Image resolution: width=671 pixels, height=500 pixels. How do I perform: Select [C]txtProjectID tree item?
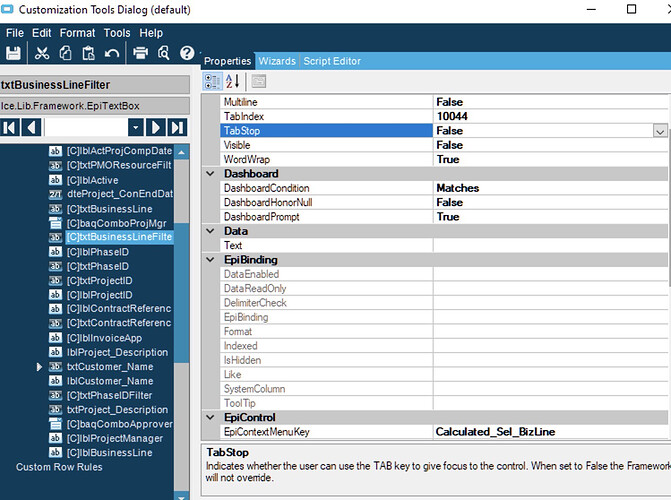pos(100,281)
